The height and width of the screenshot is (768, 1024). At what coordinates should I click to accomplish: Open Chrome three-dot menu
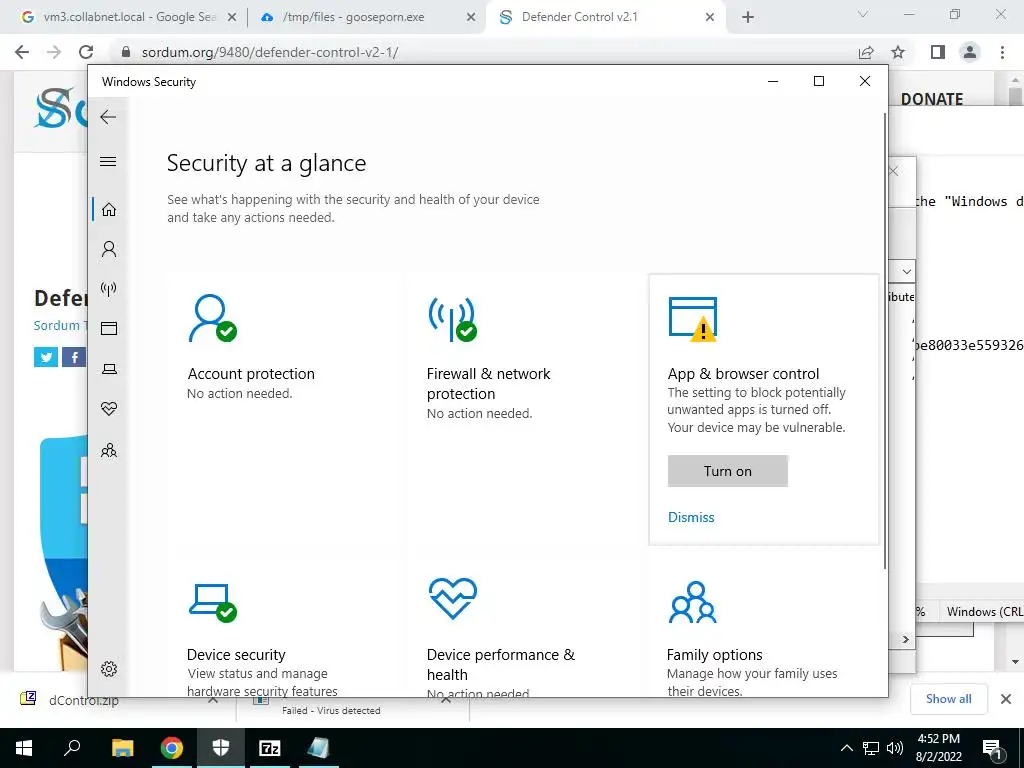point(1002,52)
